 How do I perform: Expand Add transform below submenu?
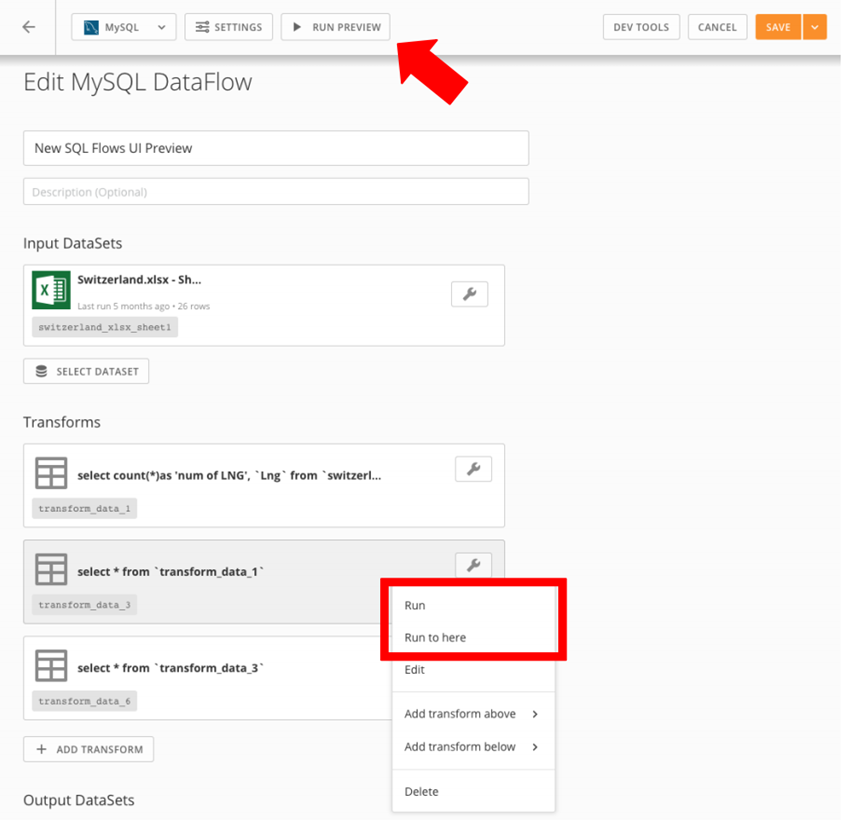click(x=473, y=747)
